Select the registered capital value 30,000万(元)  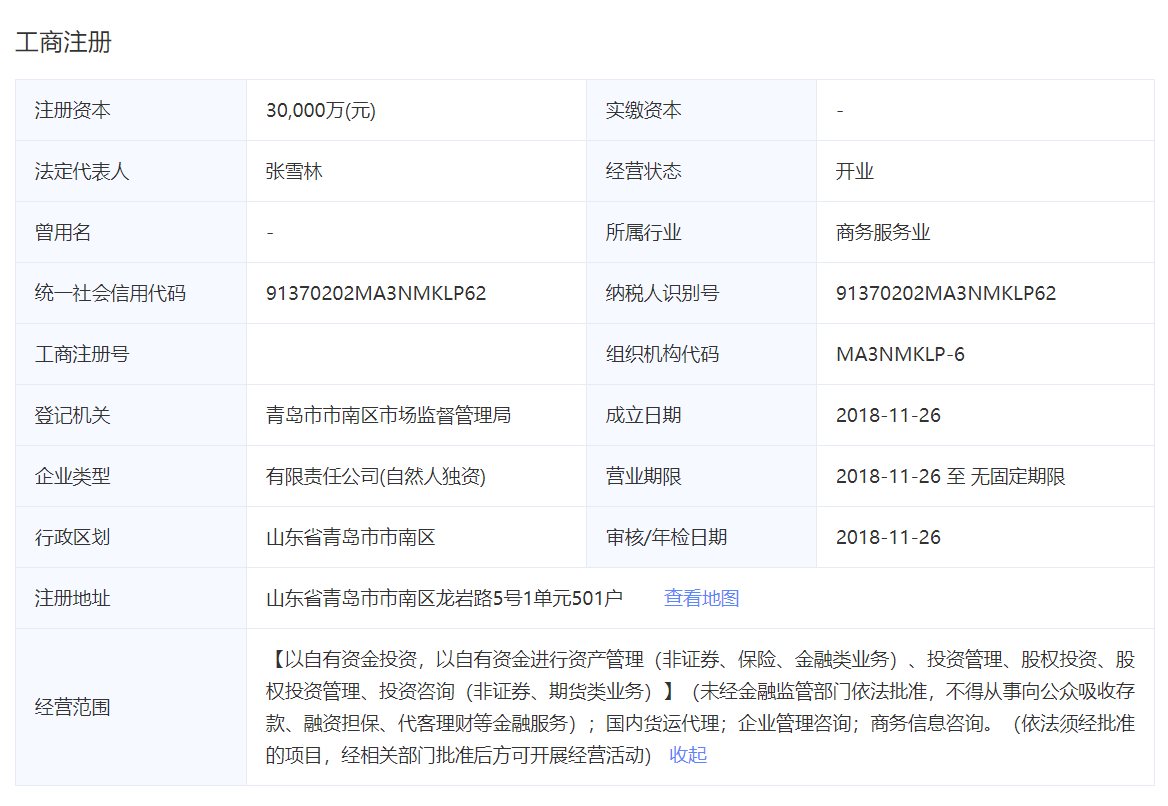coord(320,111)
